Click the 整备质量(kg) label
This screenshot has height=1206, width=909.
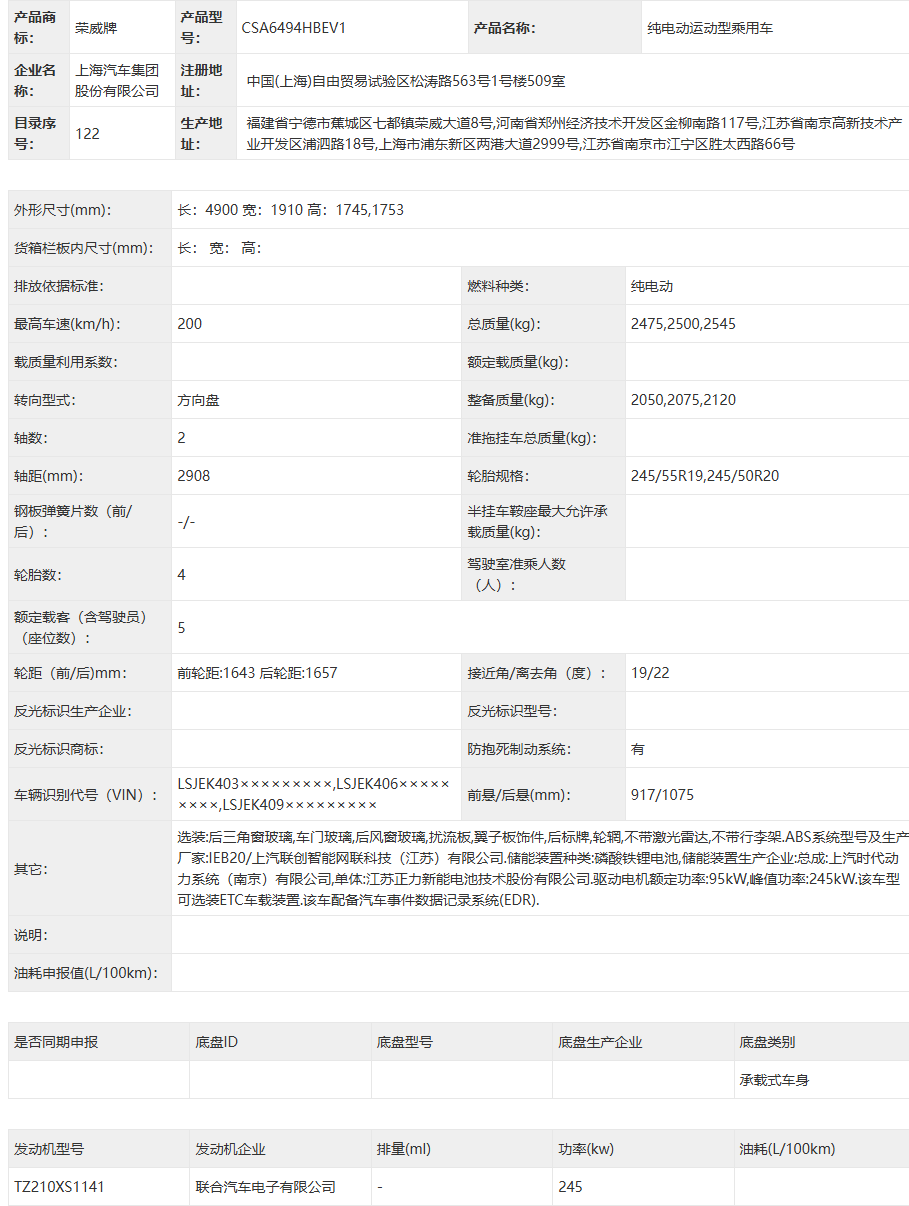click(x=511, y=400)
